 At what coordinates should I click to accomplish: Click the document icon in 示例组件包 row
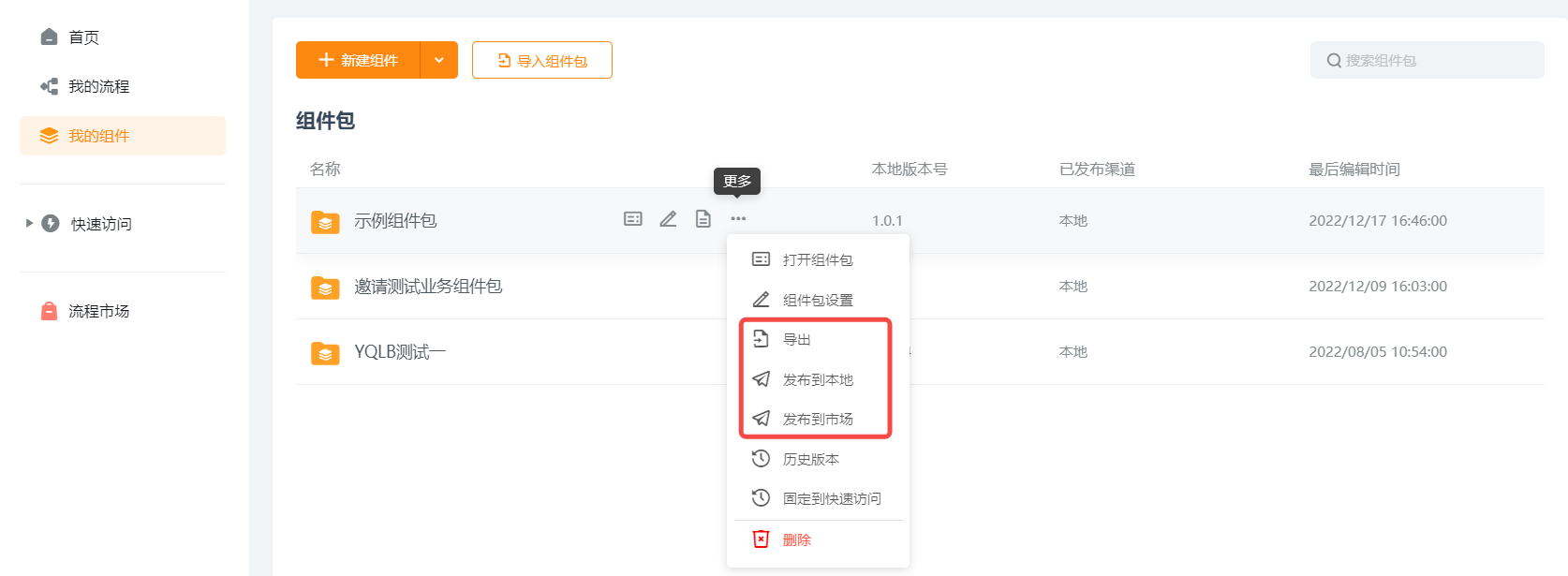pos(703,219)
